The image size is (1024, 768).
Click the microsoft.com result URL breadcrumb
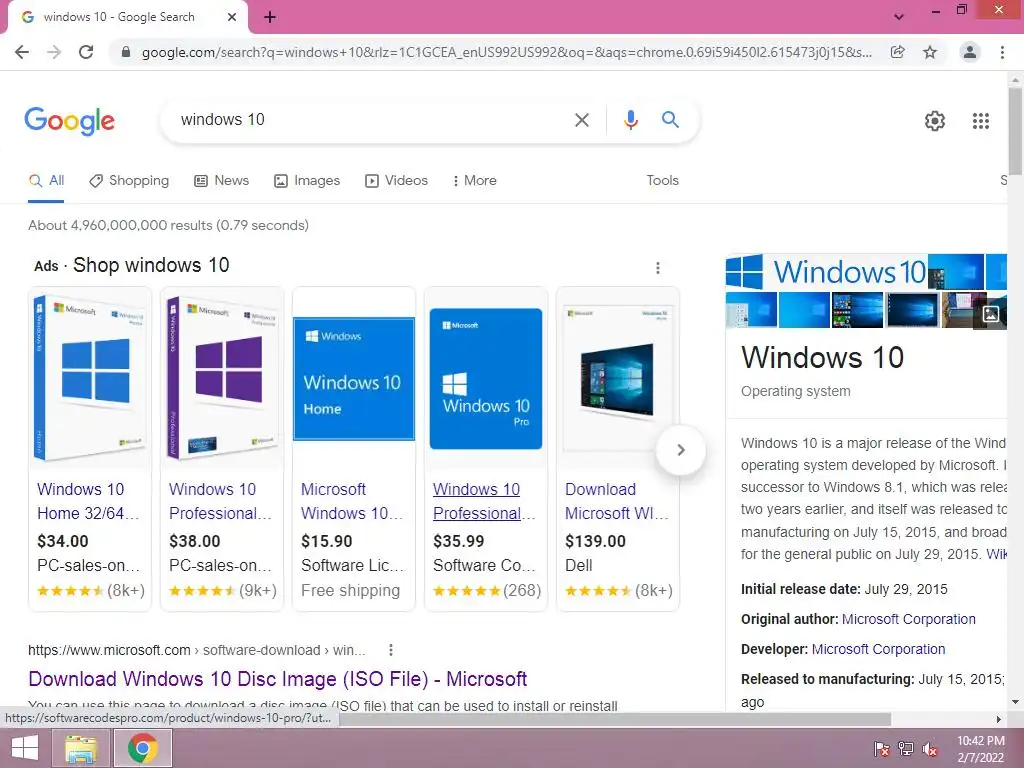[197, 650]
